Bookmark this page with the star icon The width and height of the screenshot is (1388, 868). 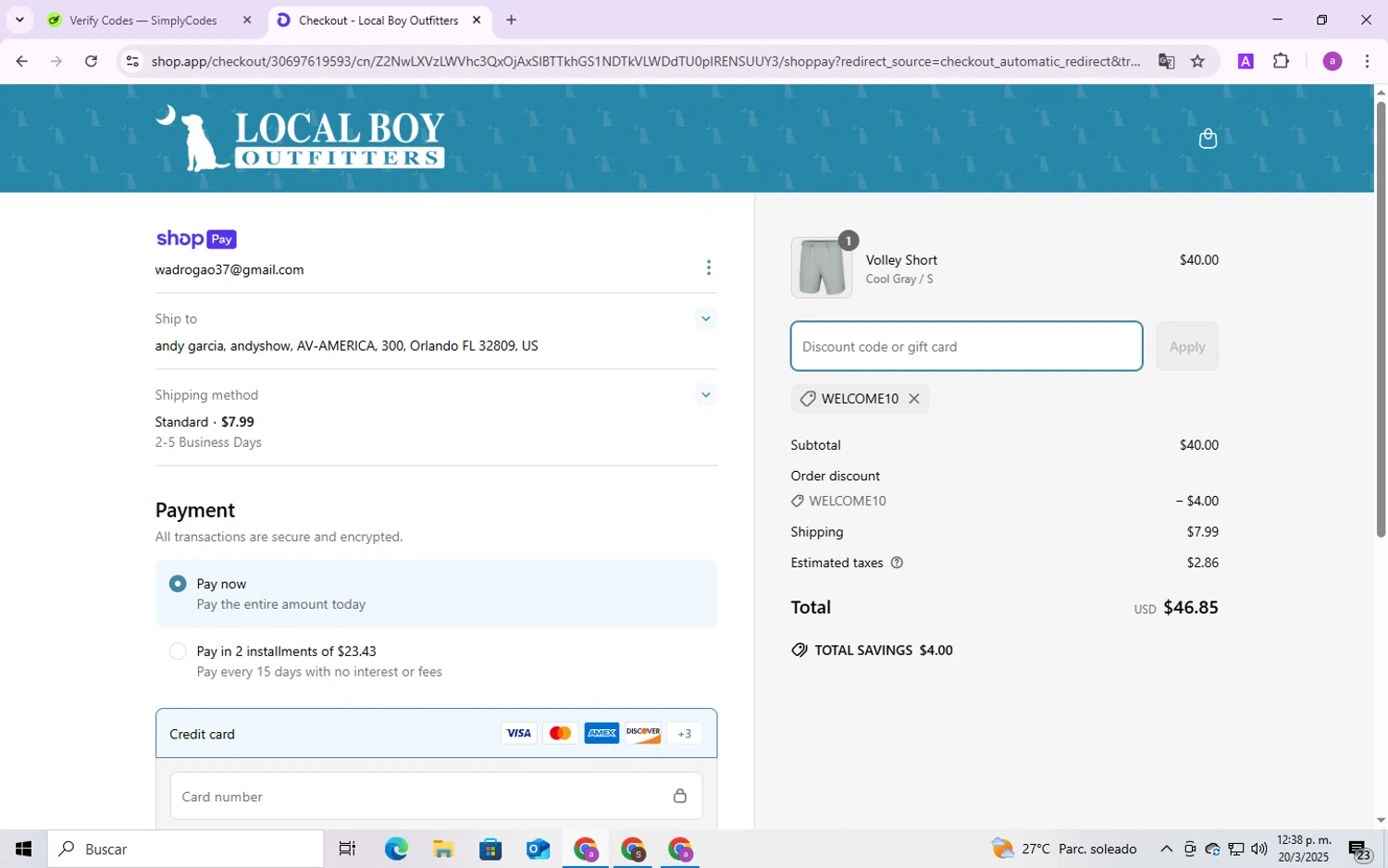[x=1197, y=61]
